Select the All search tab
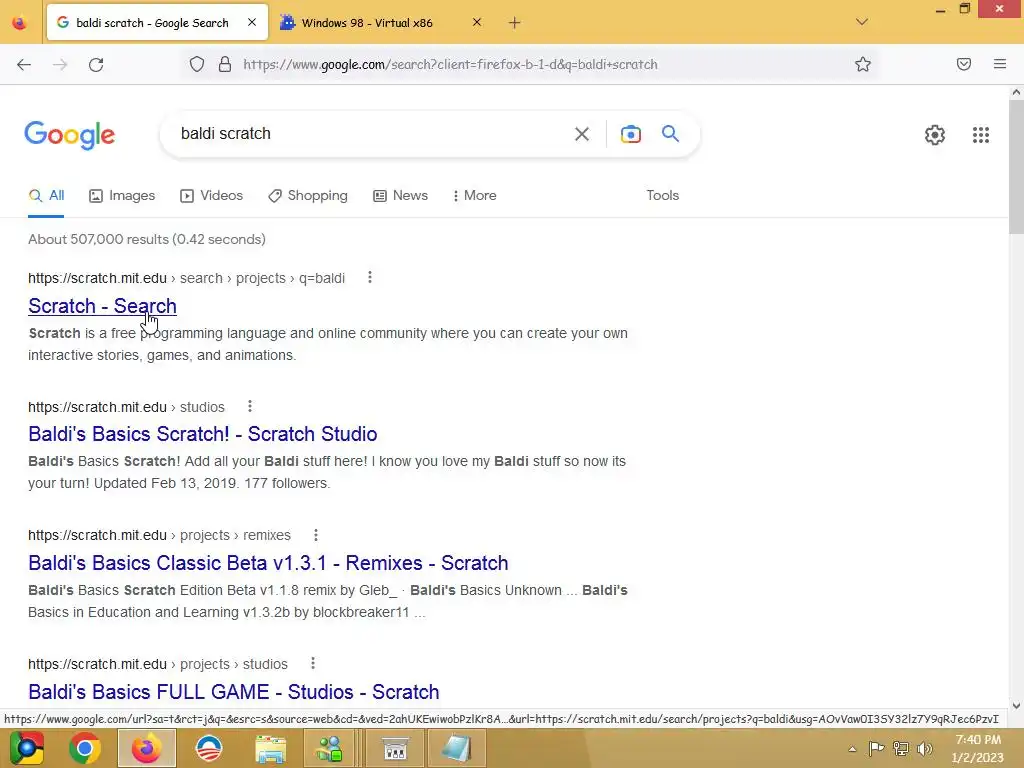The height and width of the screenshot is (768, 1024). click(46, 195)
